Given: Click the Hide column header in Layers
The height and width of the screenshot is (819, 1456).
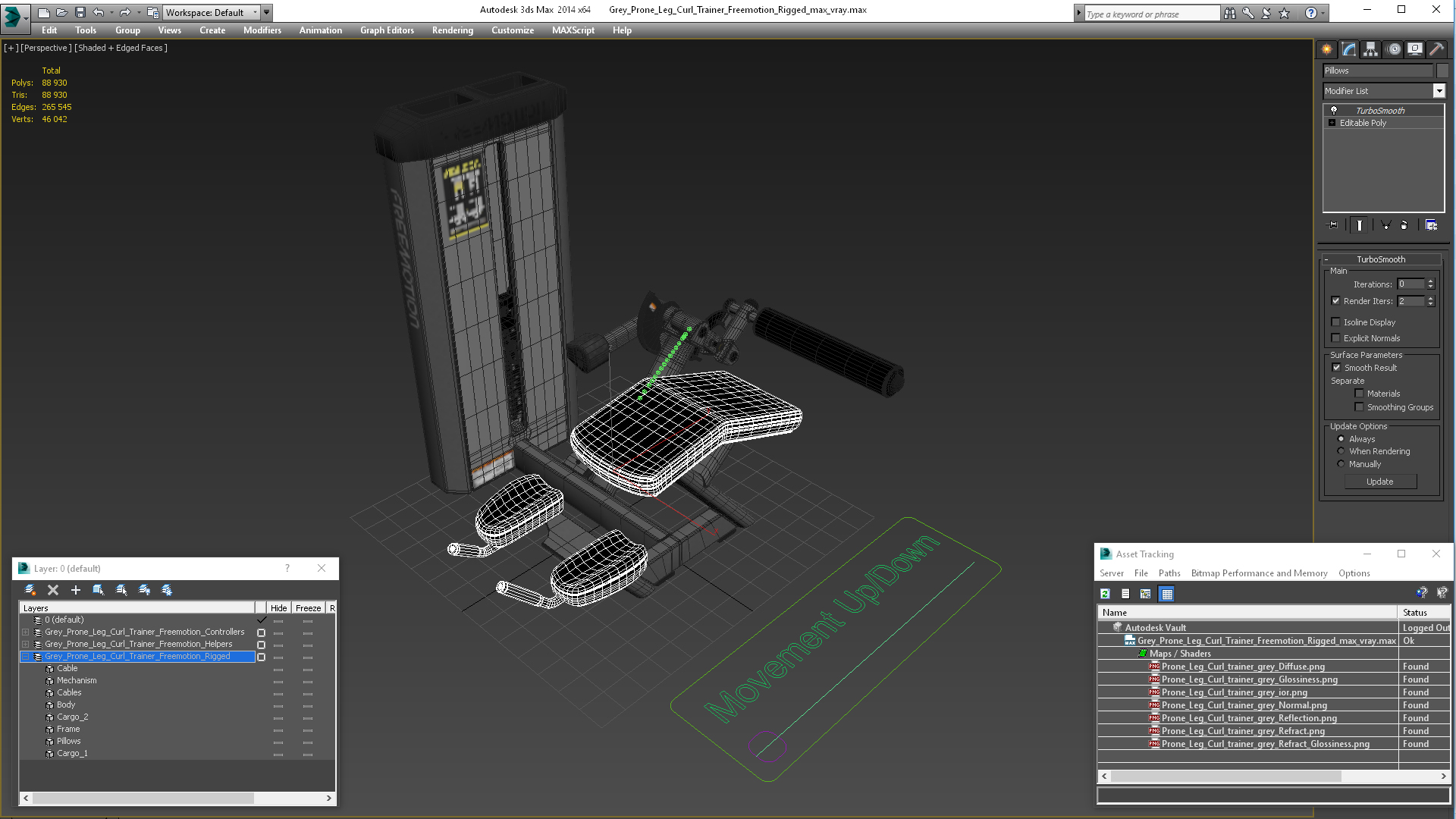Looking at the screenshot, I should tap(278, 608).
